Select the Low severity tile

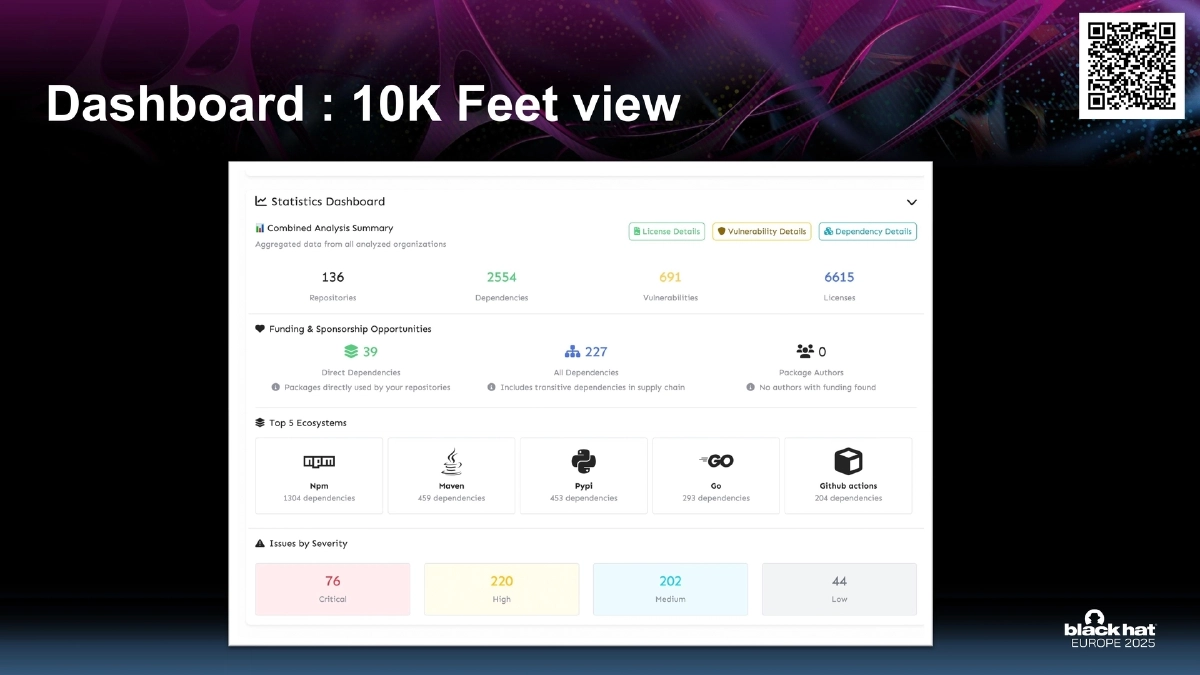839,589
